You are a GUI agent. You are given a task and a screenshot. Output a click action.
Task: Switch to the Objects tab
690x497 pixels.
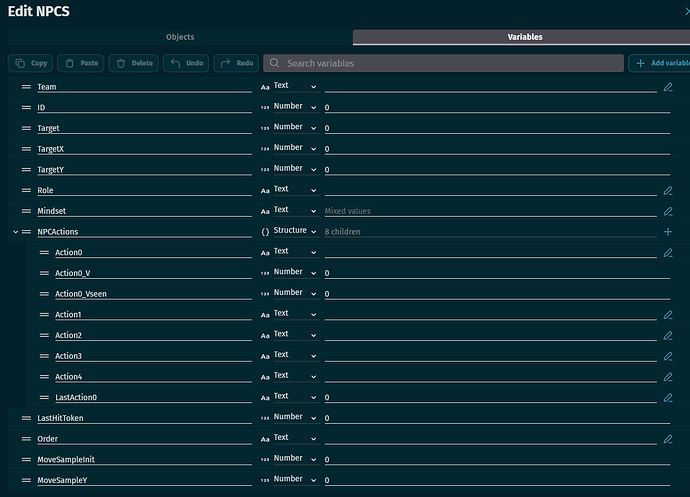click(180, 37)
